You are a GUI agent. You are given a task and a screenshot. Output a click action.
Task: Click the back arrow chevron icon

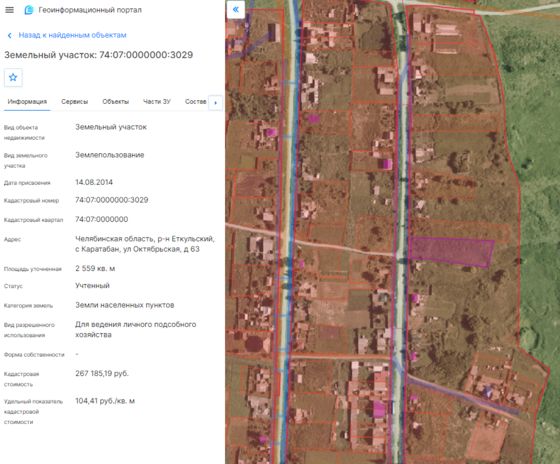[10, 35]
